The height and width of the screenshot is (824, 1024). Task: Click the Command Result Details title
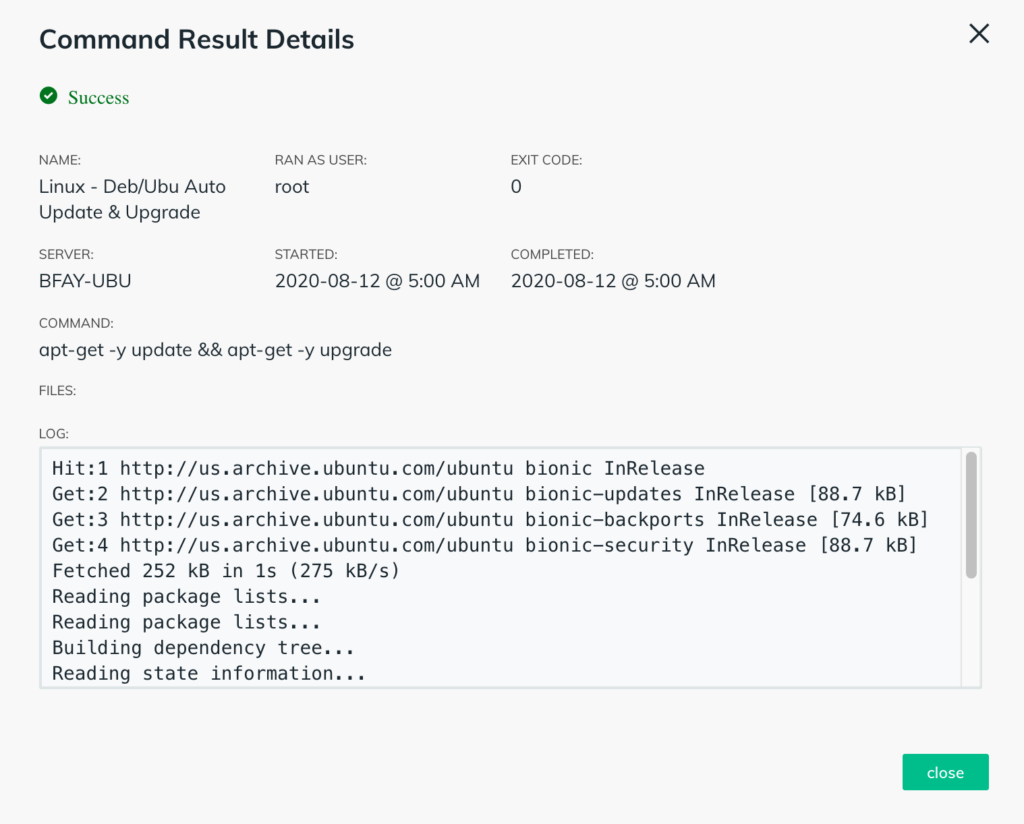coord(196,40)
